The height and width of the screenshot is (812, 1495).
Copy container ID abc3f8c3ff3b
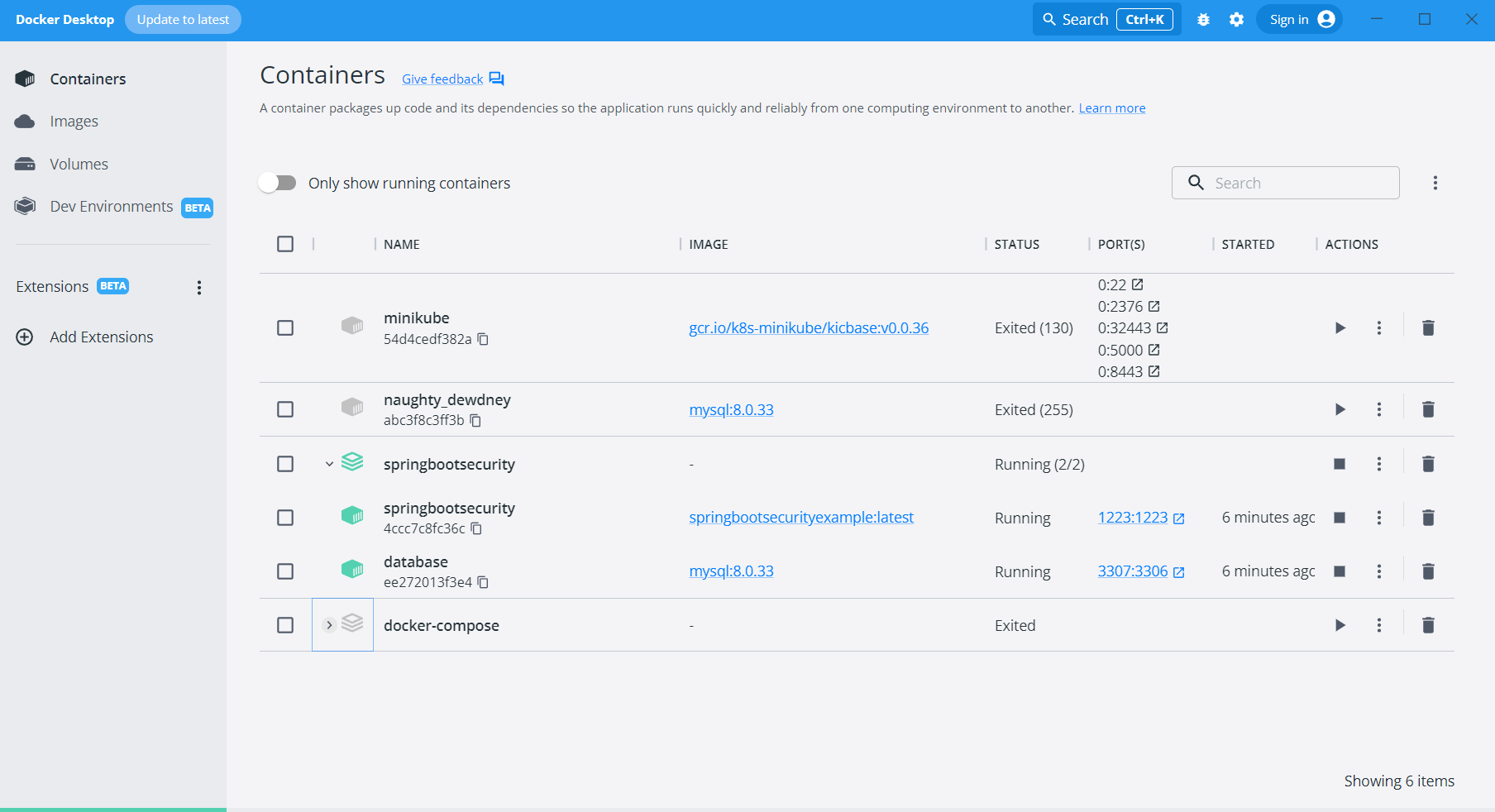coord(475,420)
